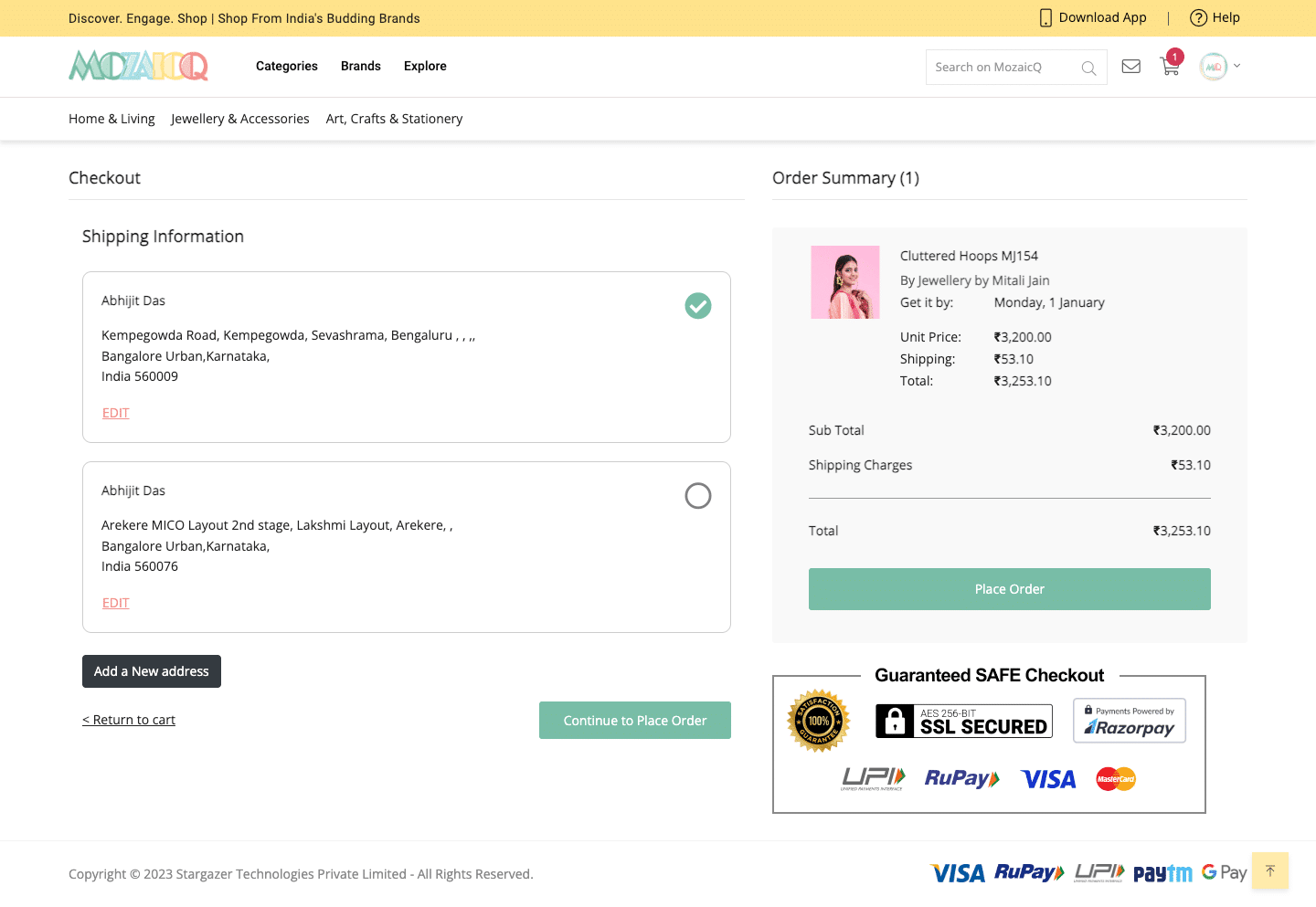Click the Shipping Charges ₹53.10 value
Image resolution: width=1316 pixels, height=907 pixels.
click(x=1191, y=465)
